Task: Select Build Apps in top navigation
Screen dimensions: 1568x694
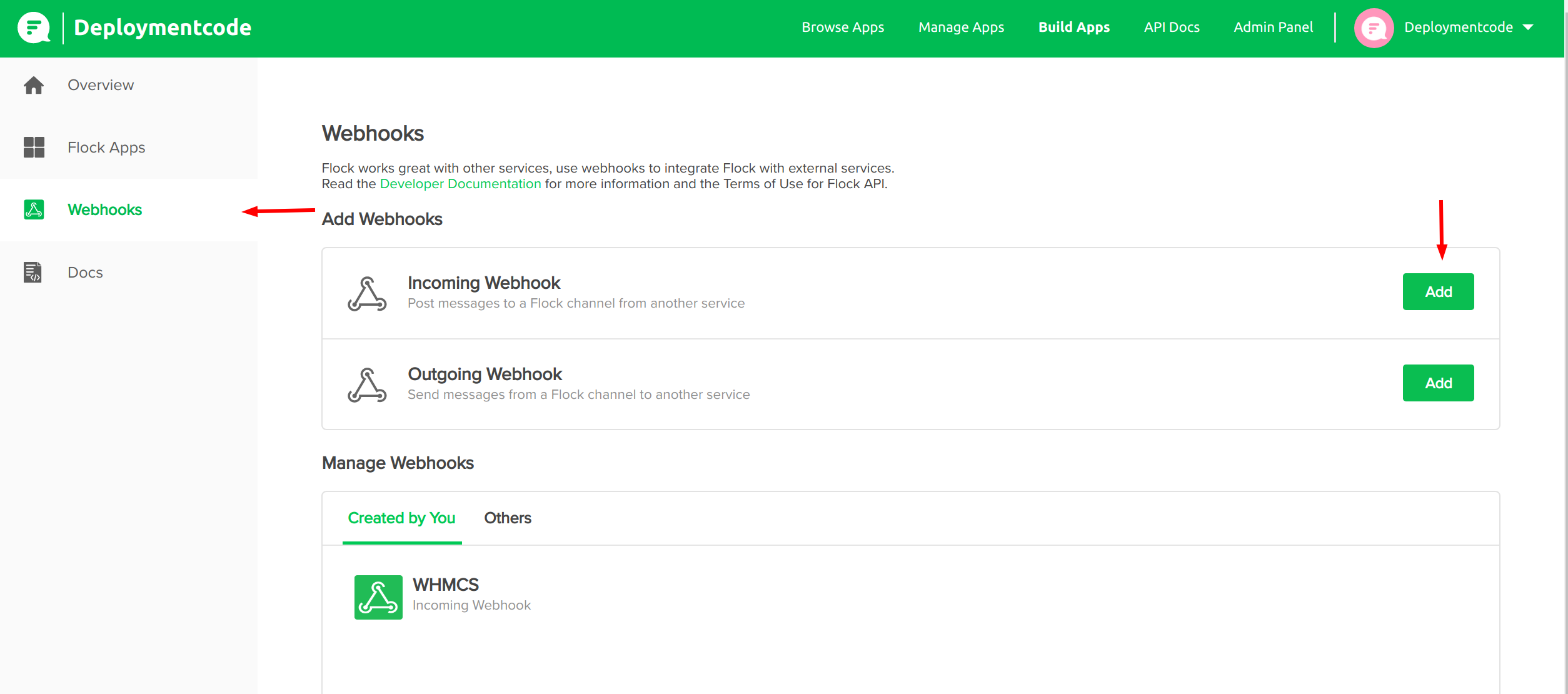Action: pos(1074,28)
